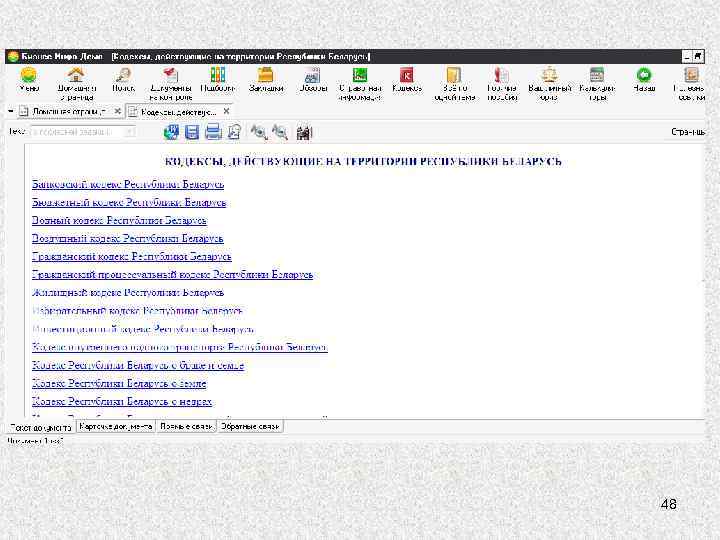
Task: Open Воздушный кодекс Республики Беларусь link
Action: (128, 239)
